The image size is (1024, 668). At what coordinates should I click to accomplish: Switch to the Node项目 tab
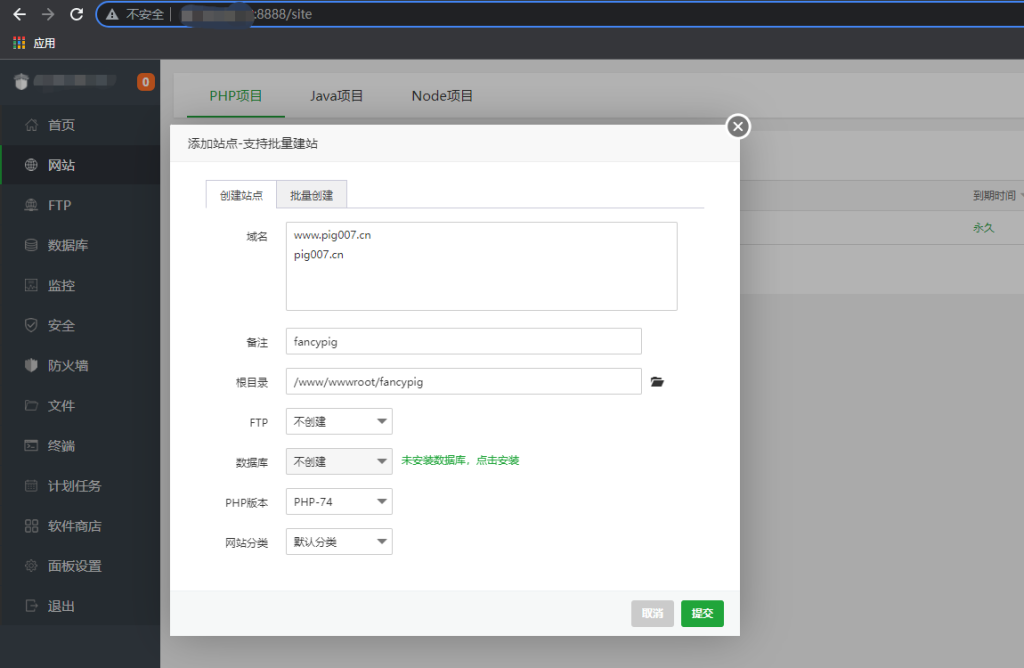point(442,96)
